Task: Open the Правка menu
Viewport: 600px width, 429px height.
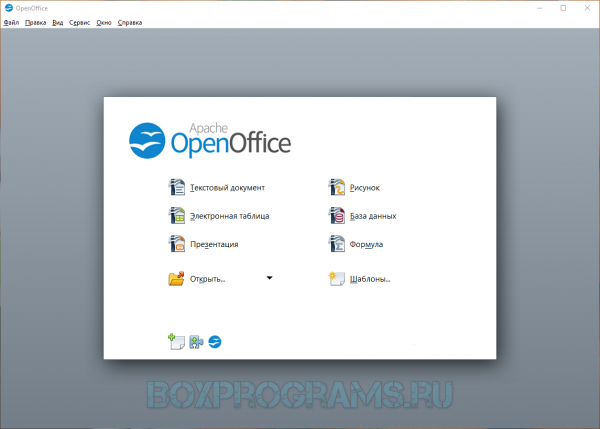Action: [36, 23]
